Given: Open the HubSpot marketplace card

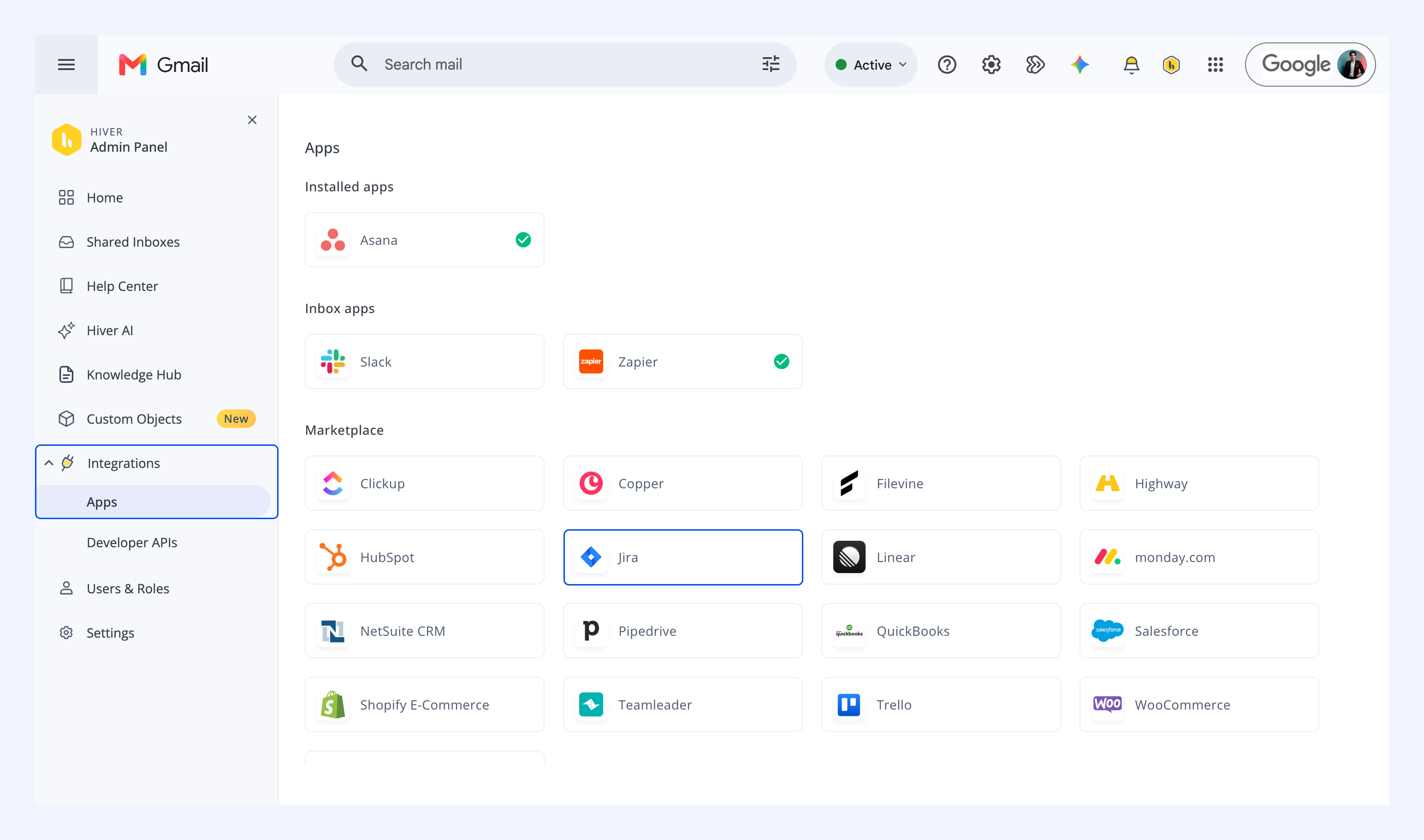Looking at the screenshot, I should 425,557.
